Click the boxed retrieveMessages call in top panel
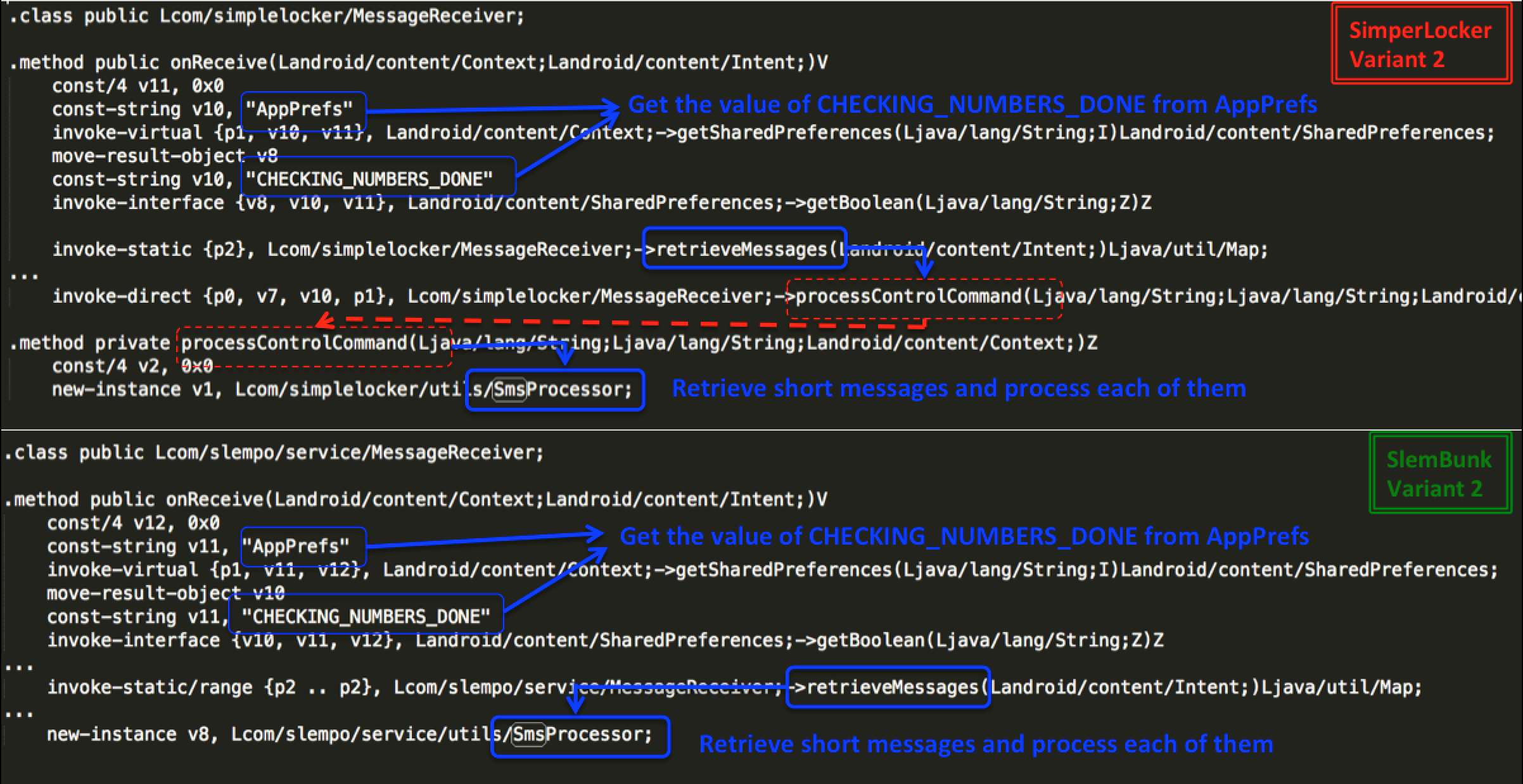The width and height of the screenshot is (1523, 784). (744, 248)
